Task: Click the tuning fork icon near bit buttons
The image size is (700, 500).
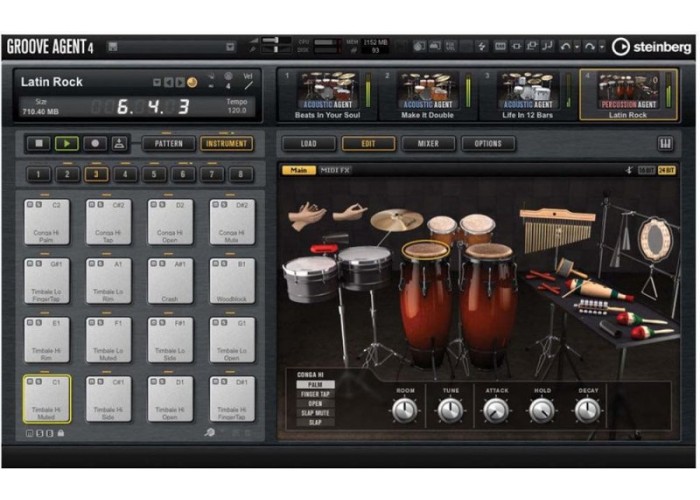Action: (x=629, y=170)
